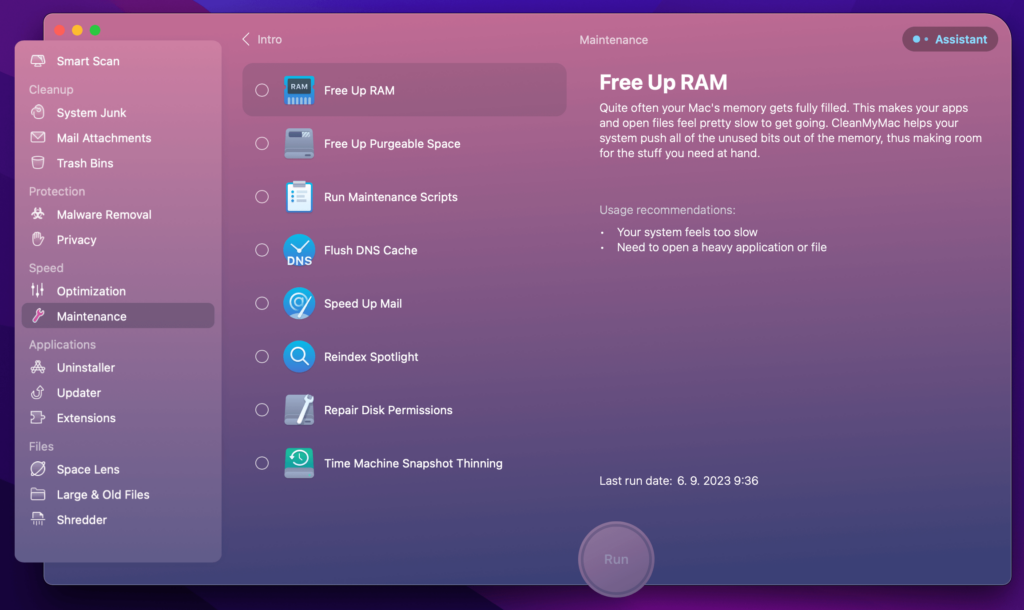The image size is (1024, 610).
Task: Open Smart Scan monitor icon
Action: [38, 61]
